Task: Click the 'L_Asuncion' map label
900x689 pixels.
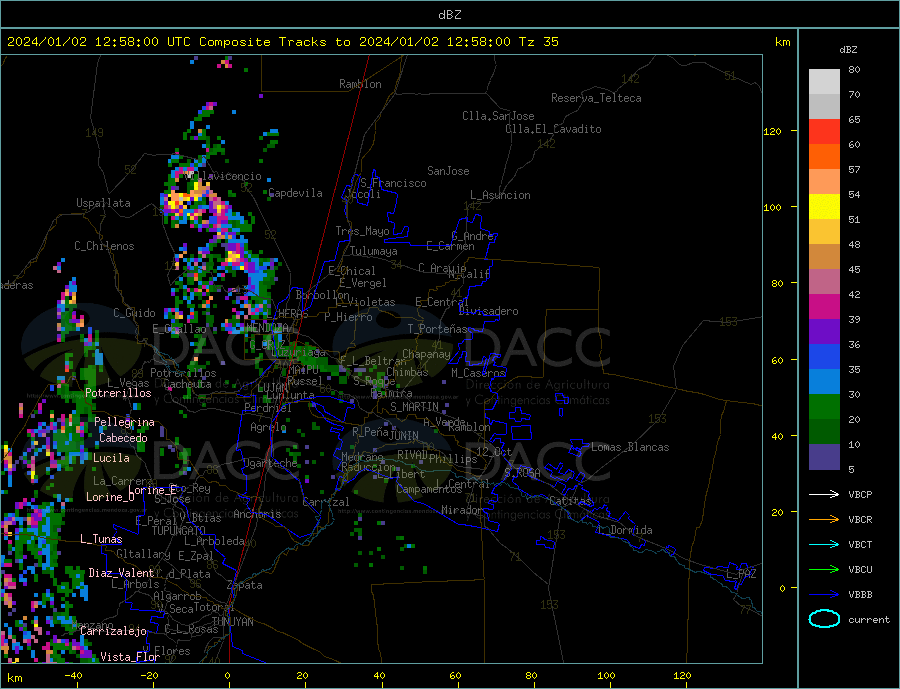Action: pyautogui.click(x=500, y=195)
